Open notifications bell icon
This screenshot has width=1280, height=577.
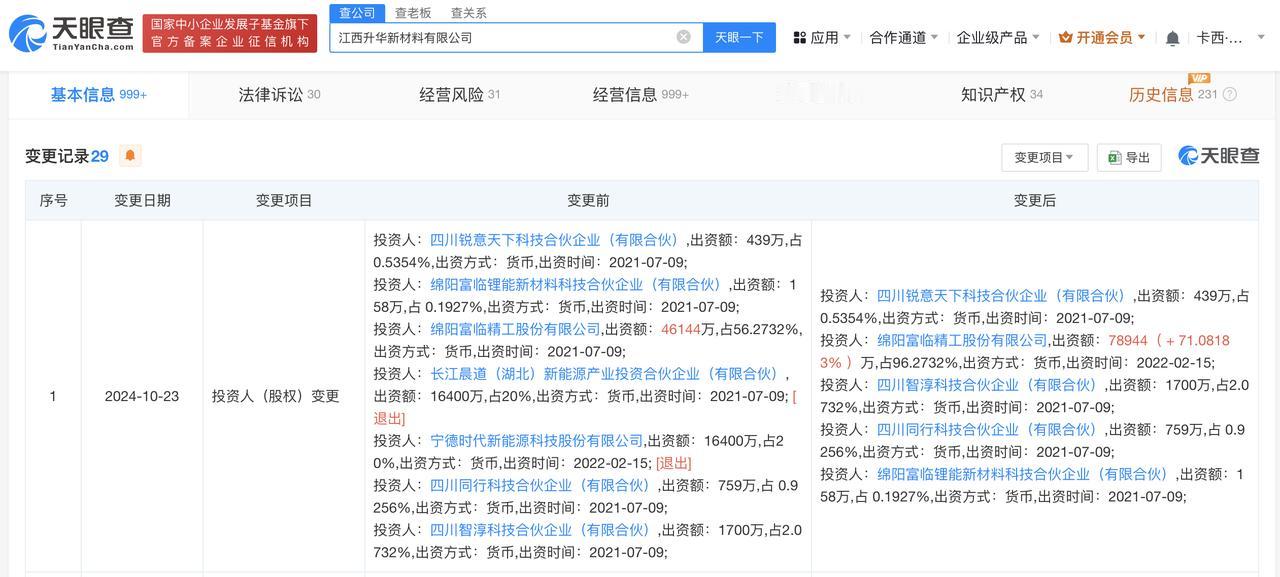(x=1173, y=38)
